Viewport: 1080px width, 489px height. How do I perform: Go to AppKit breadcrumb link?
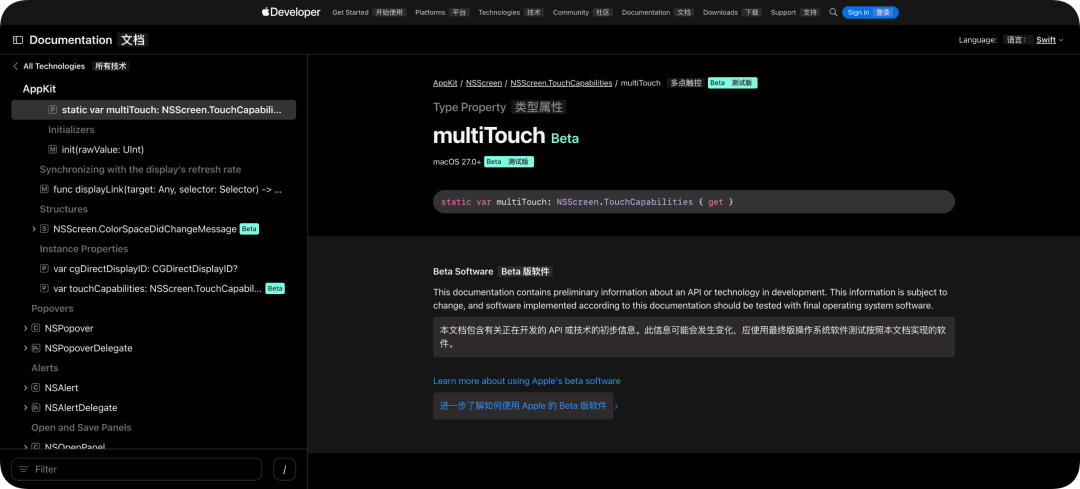click(x=445, y=83)
